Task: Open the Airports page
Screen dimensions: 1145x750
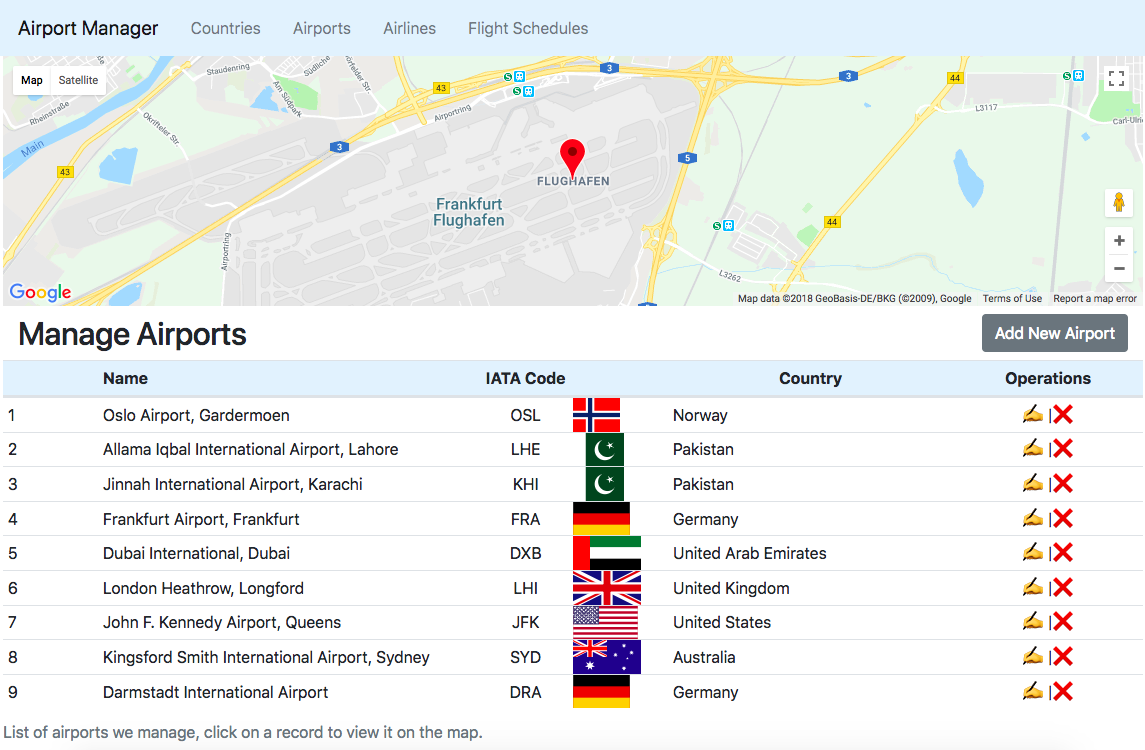Action: click(x=322, y=28)
